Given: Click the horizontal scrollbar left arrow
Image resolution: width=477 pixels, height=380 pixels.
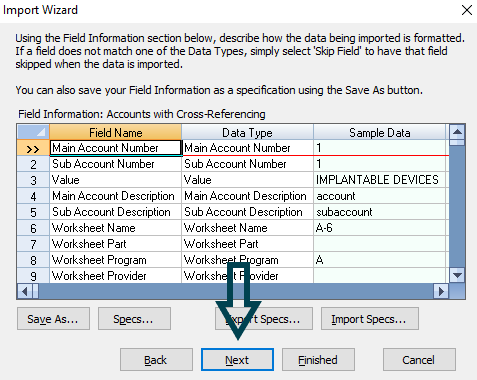Looking at the screenshot, I should tap(24, 291).
